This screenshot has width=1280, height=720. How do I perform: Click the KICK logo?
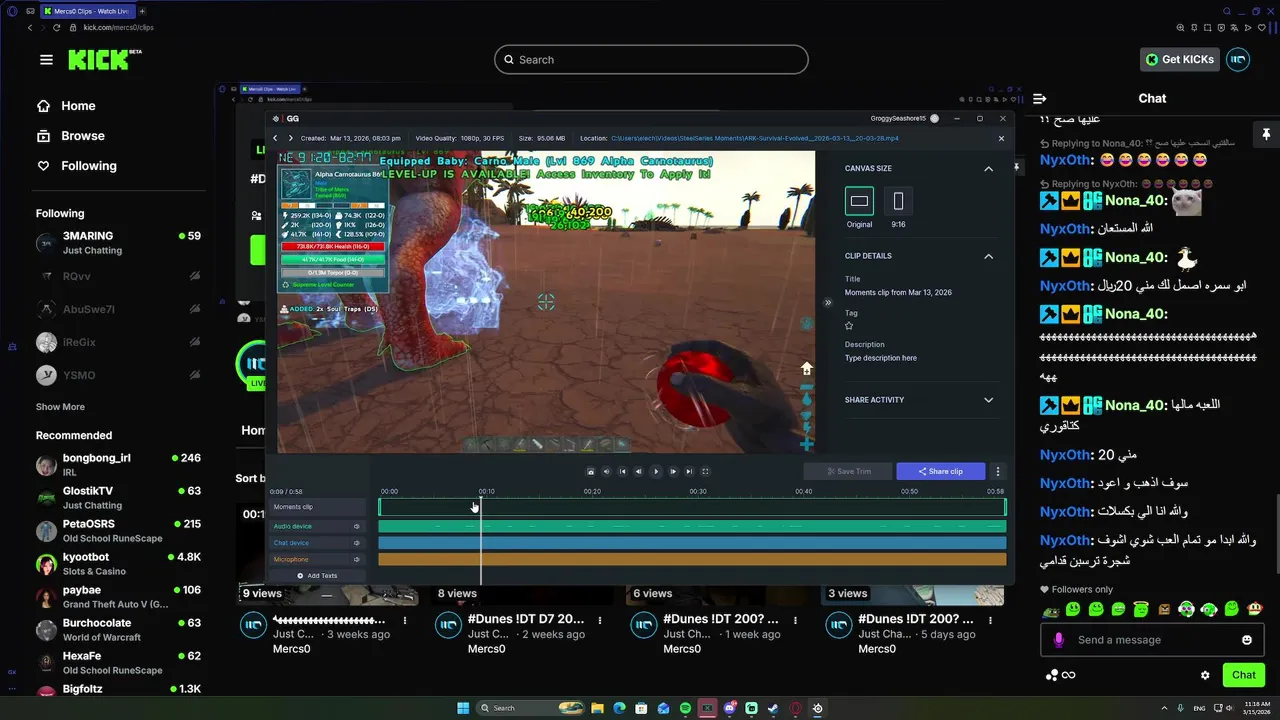coord(104,59)
